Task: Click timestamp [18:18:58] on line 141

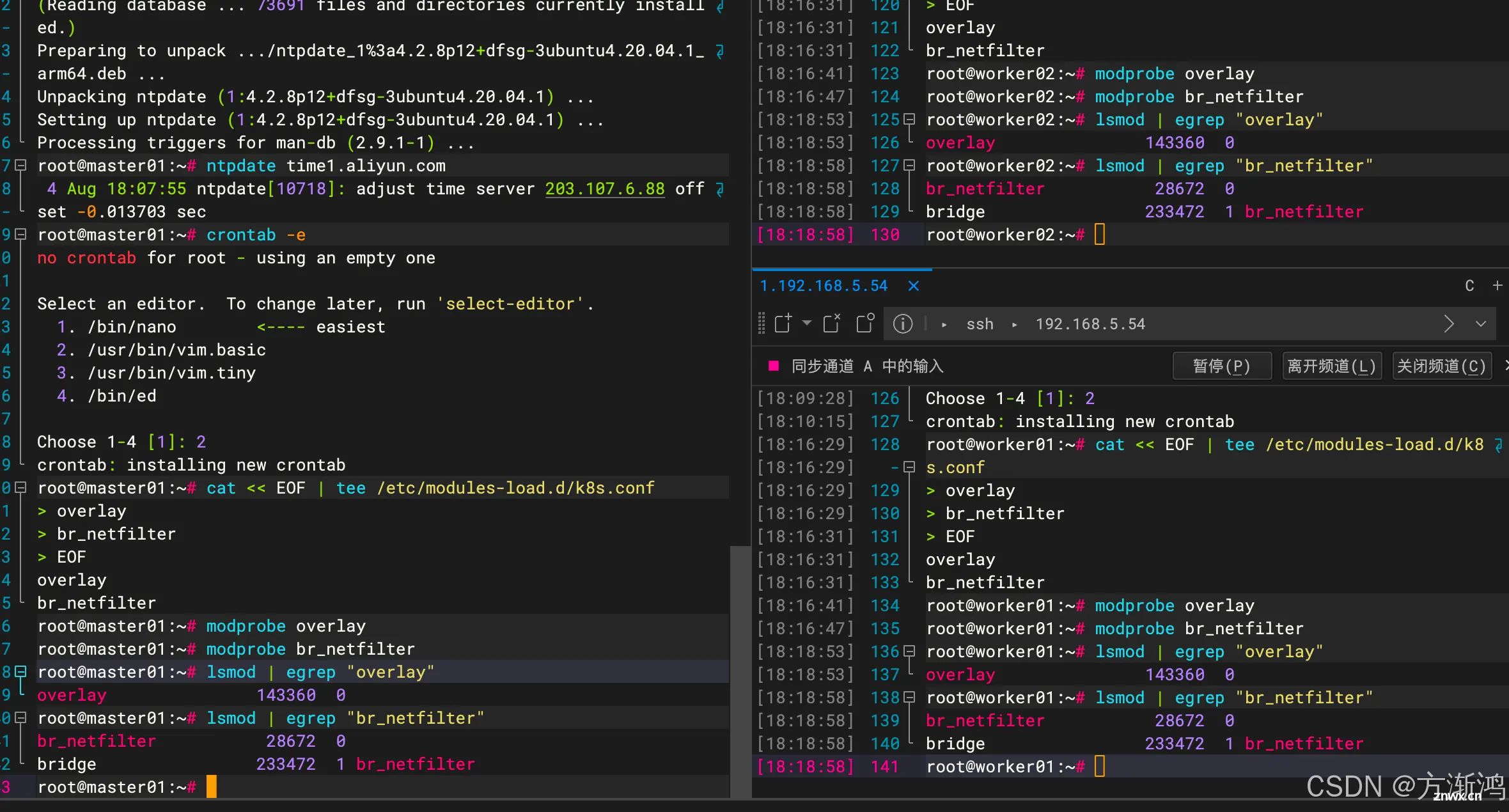Action: [806, 767]
